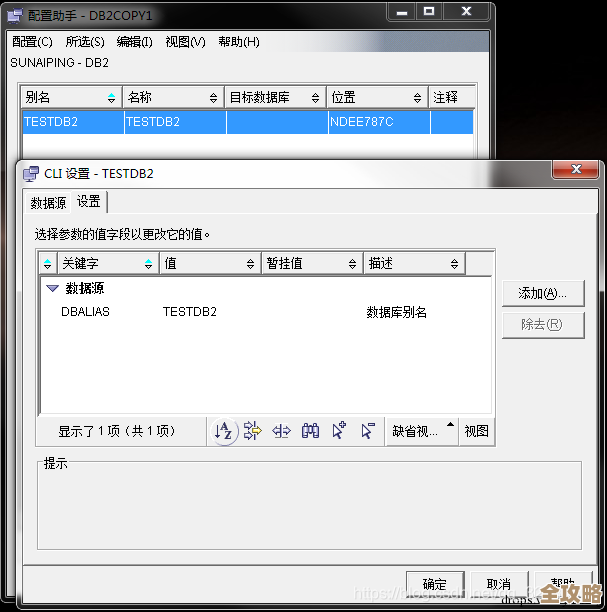The height and width of the screenshot is (612, 607).
Task: Confirm with the 确定 button
Action: [435, 584]
